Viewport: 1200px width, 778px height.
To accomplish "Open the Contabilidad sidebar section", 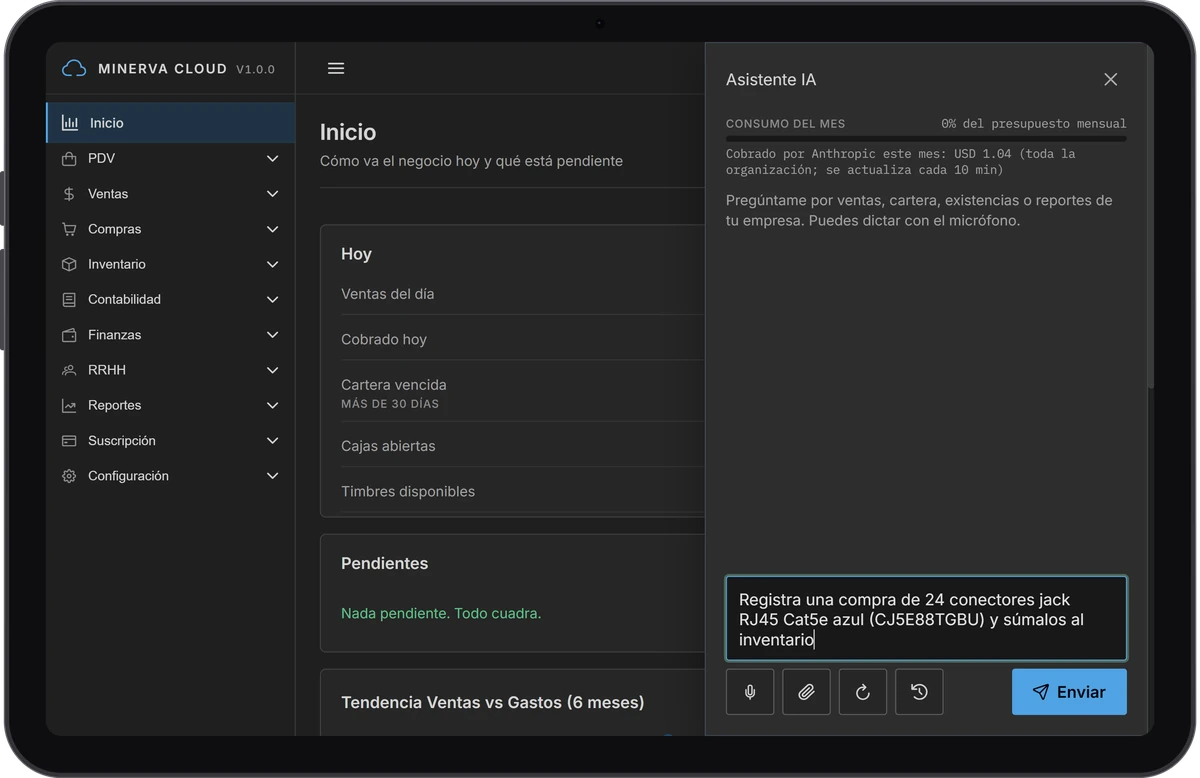I will (x=170, y=300).
